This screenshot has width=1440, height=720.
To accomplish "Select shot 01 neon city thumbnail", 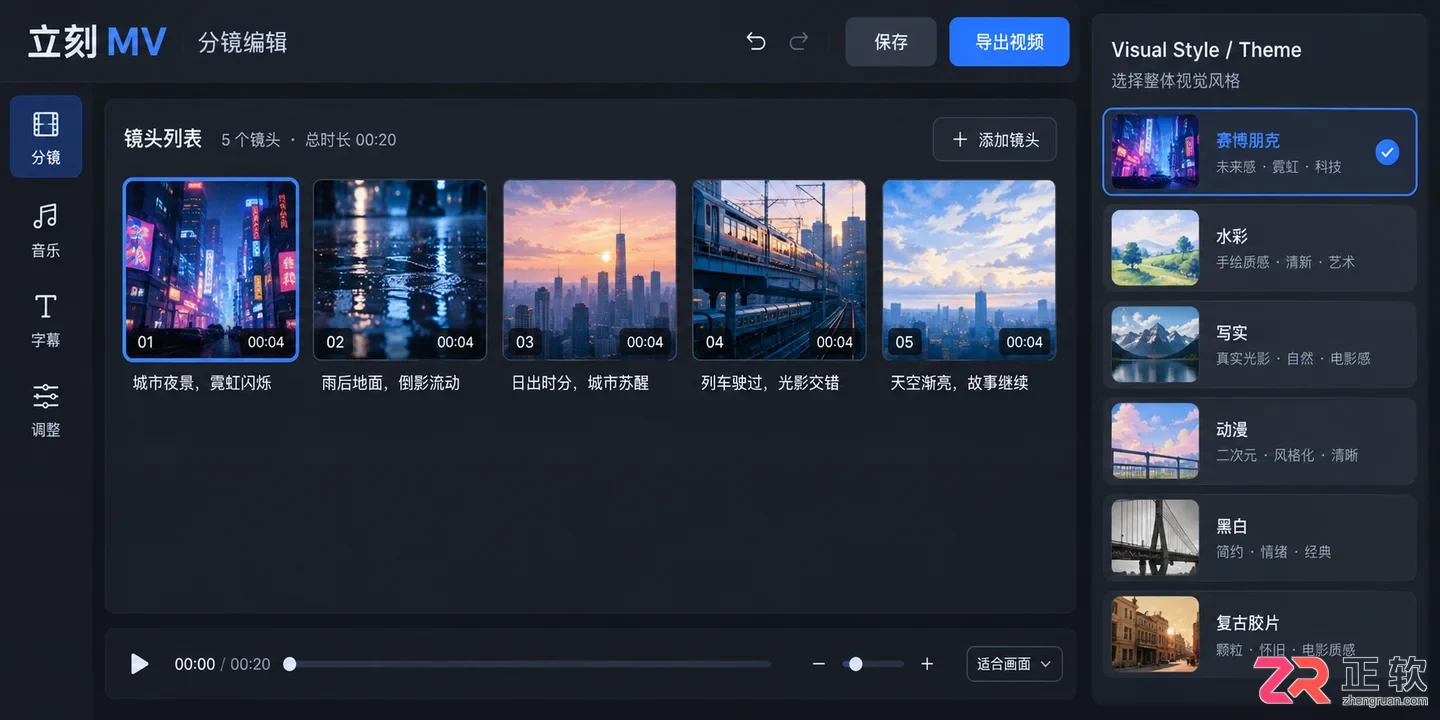I will pyautogui.click(x=211, y=269).
